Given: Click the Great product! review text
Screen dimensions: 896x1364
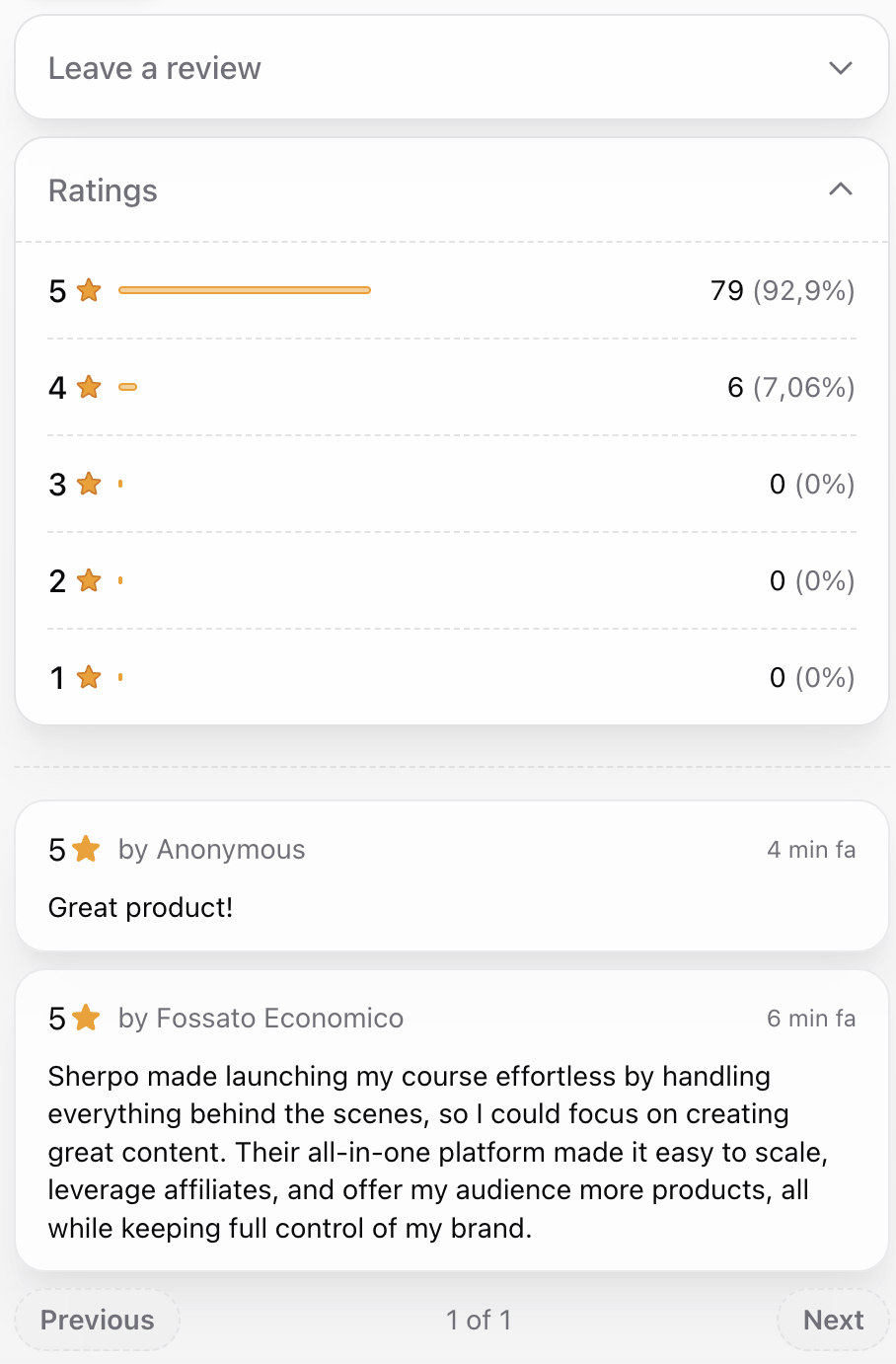Looking at the screenshot, I should pos(140,907).
